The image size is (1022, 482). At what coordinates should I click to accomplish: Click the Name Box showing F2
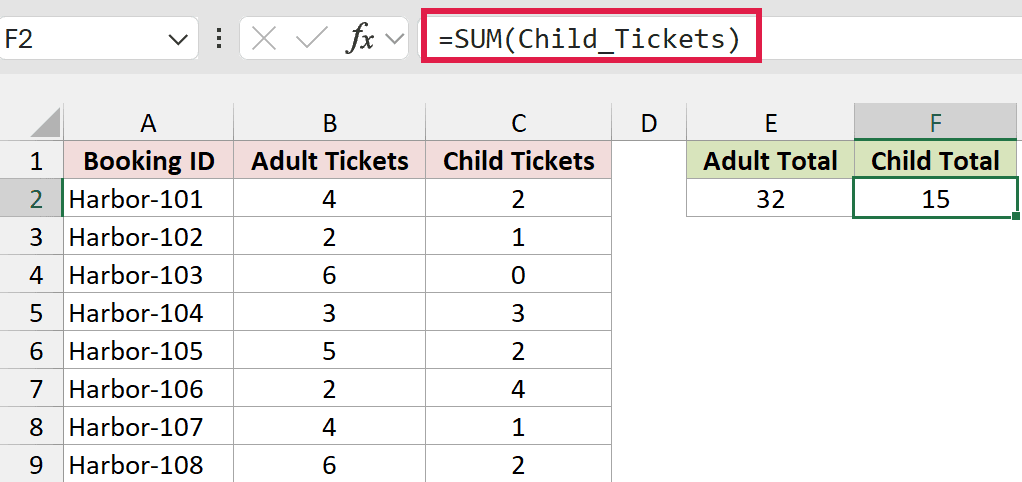point(98,40)
